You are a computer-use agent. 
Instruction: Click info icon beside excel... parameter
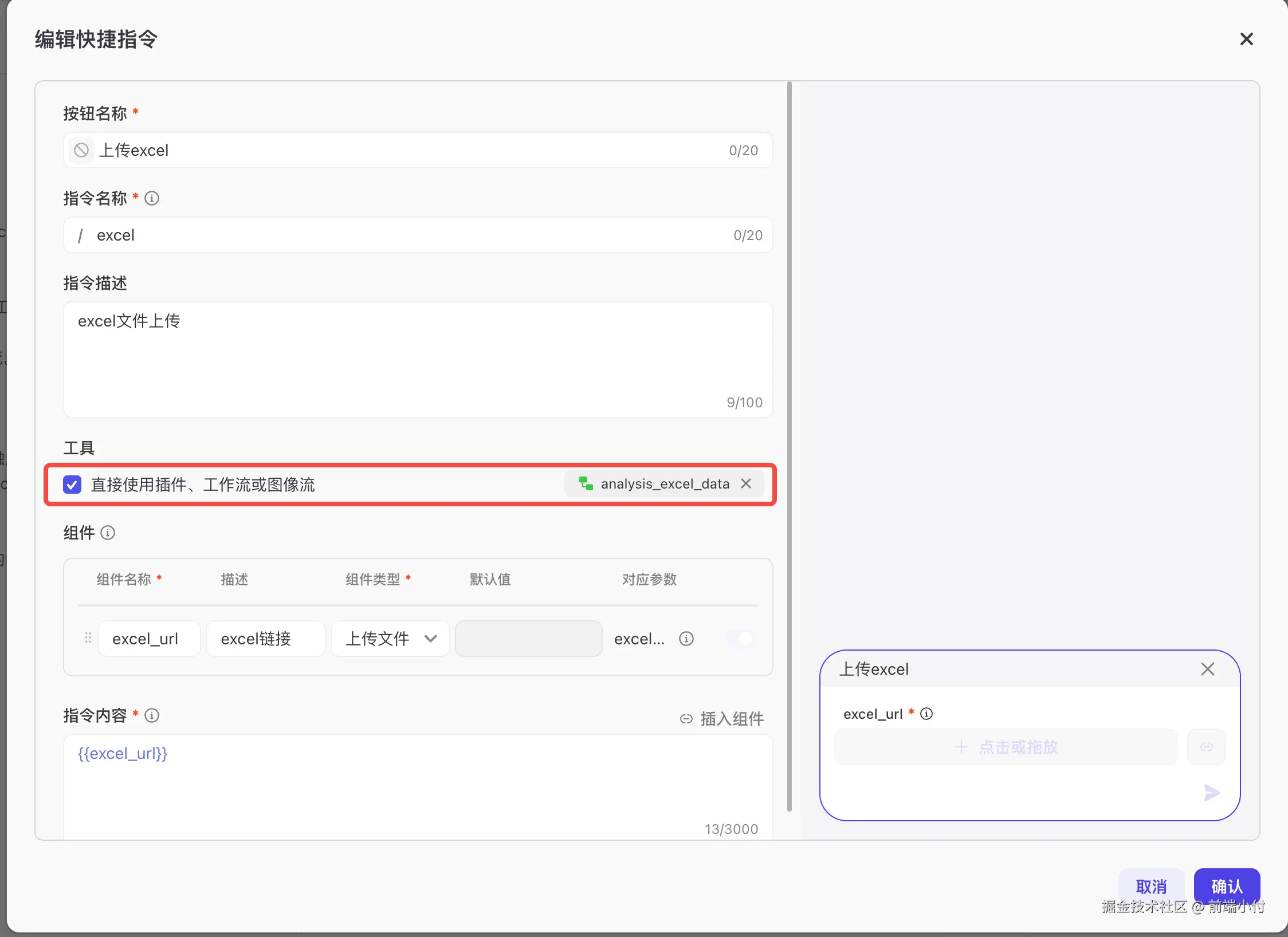point(686,639)
